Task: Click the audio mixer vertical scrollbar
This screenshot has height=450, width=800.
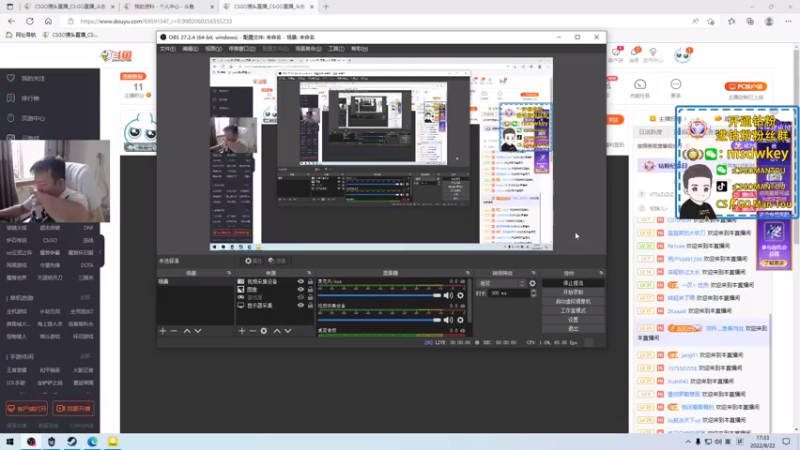Action: tap(469, 301)
